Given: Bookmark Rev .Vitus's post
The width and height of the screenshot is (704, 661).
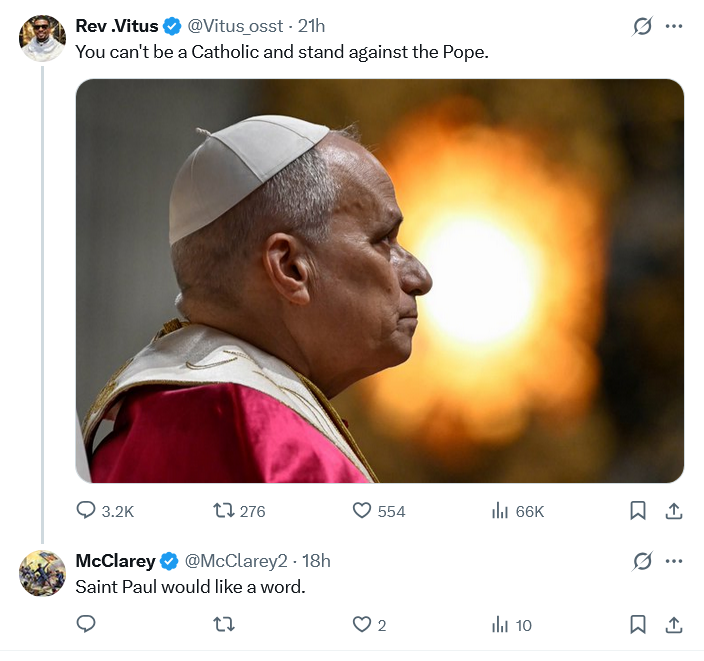Looking at the screenshot, I should pyautogui.click(x=638, y=511).
